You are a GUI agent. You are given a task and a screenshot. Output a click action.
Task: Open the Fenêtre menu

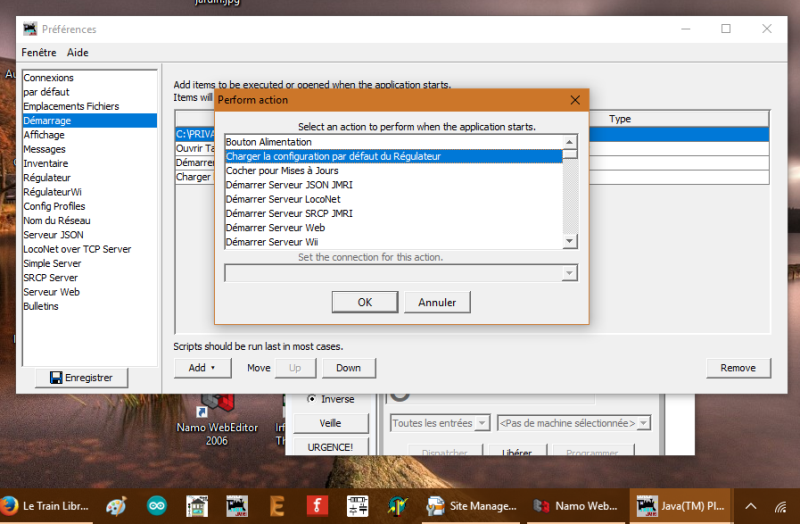pos(39,52)
